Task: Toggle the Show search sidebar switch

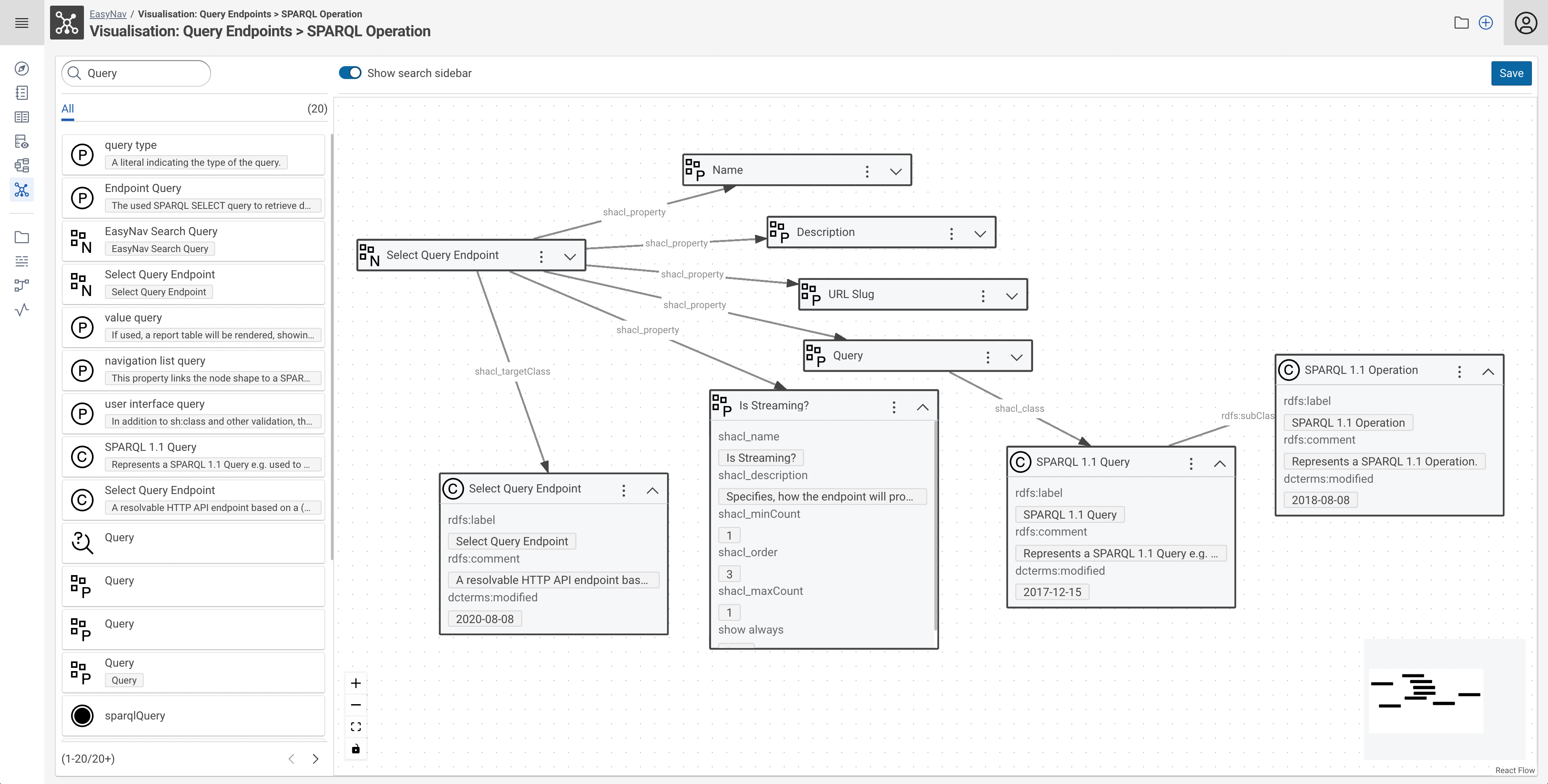Action: 350,72
